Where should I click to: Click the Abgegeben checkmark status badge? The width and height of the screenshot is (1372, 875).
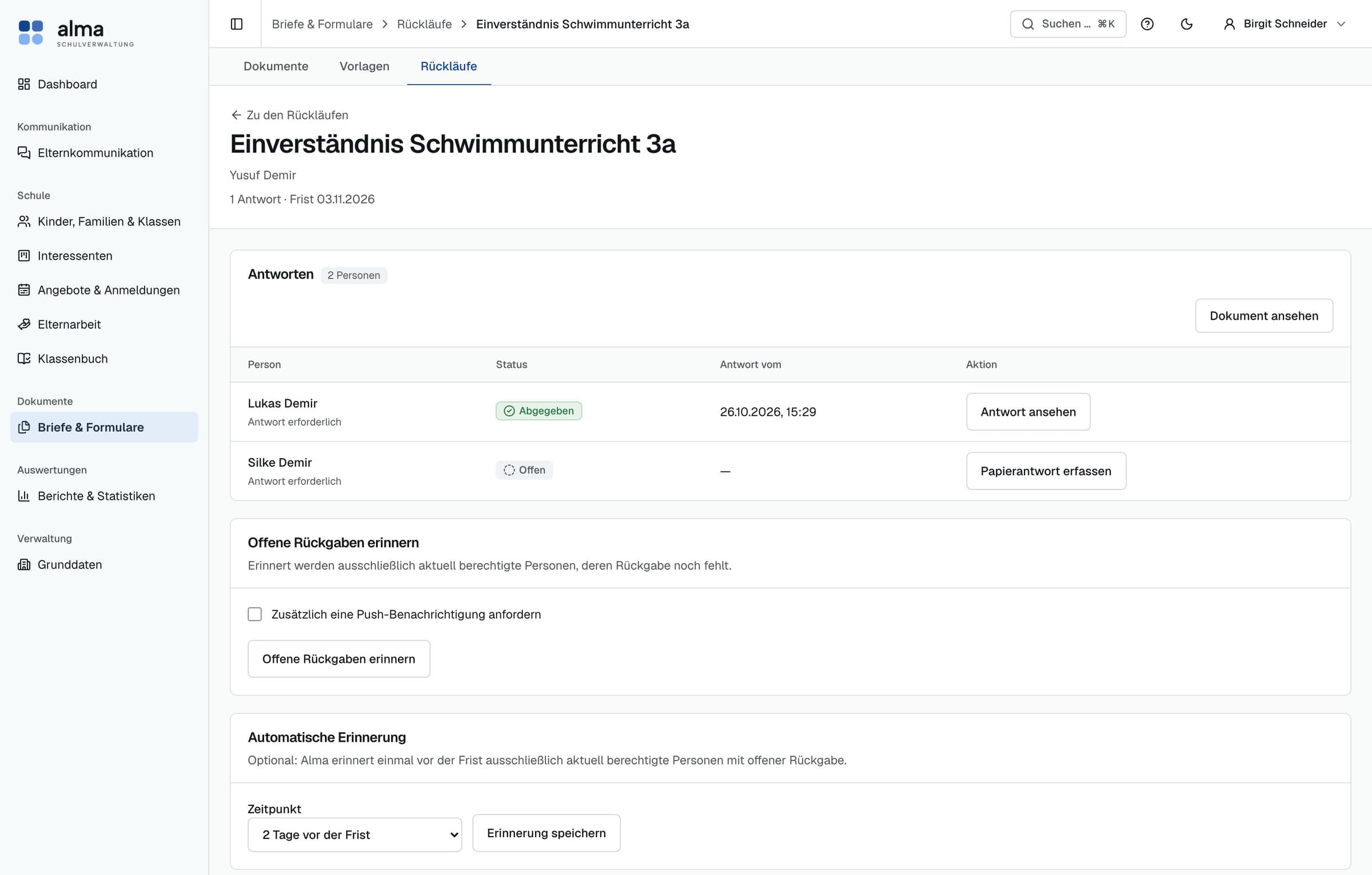click(539, 411)
